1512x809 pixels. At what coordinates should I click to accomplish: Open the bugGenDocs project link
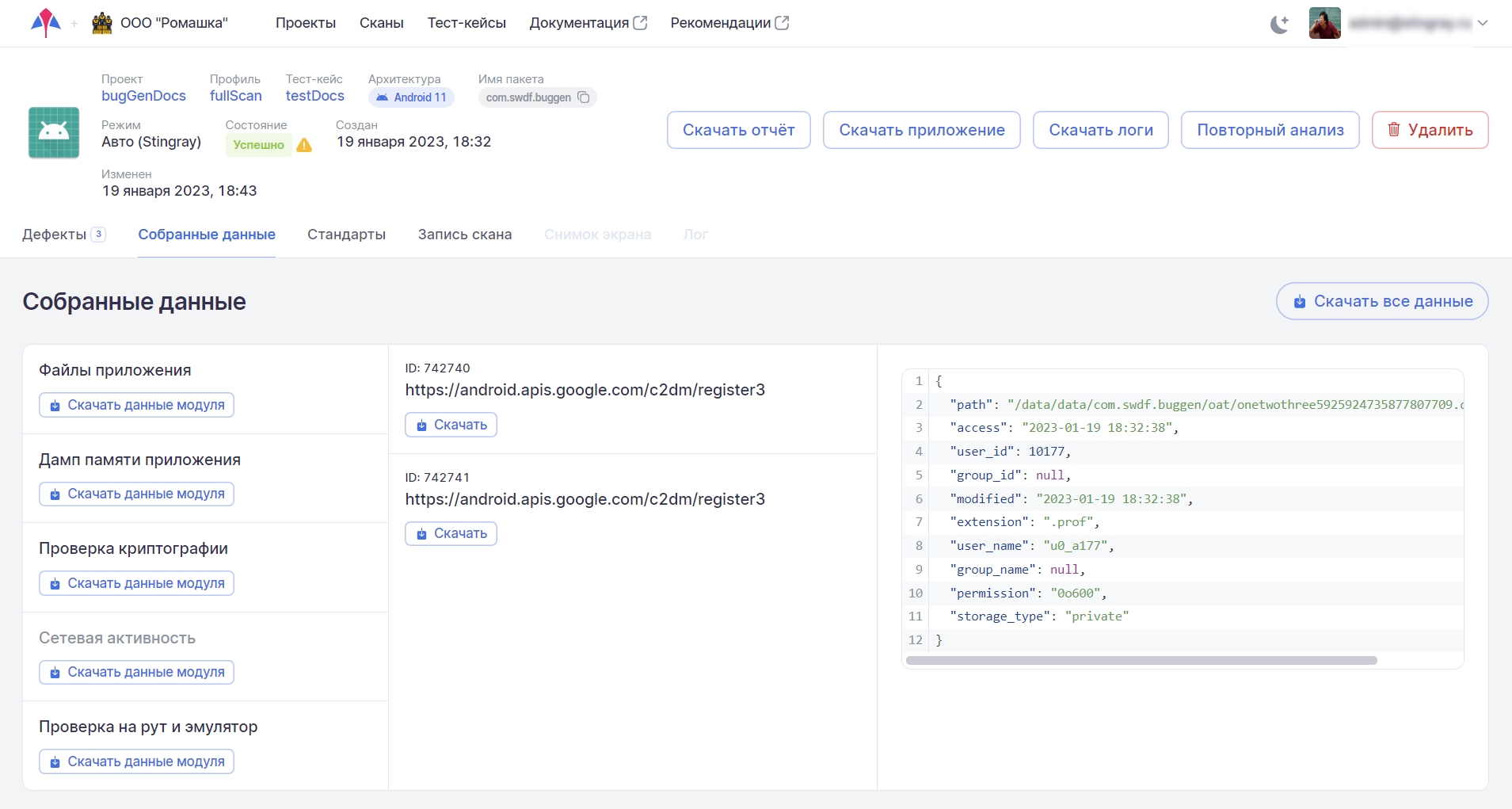coord(143,96)
